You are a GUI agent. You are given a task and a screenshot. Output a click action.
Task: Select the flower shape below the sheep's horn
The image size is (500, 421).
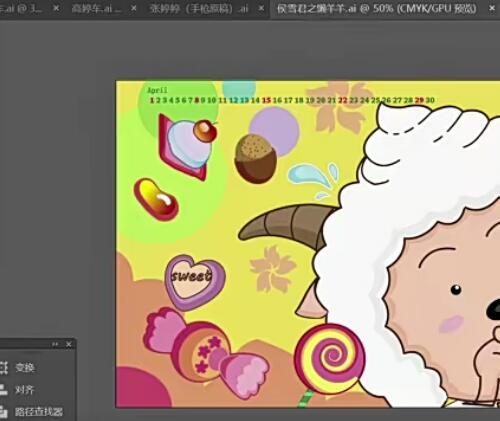(273, 268)
